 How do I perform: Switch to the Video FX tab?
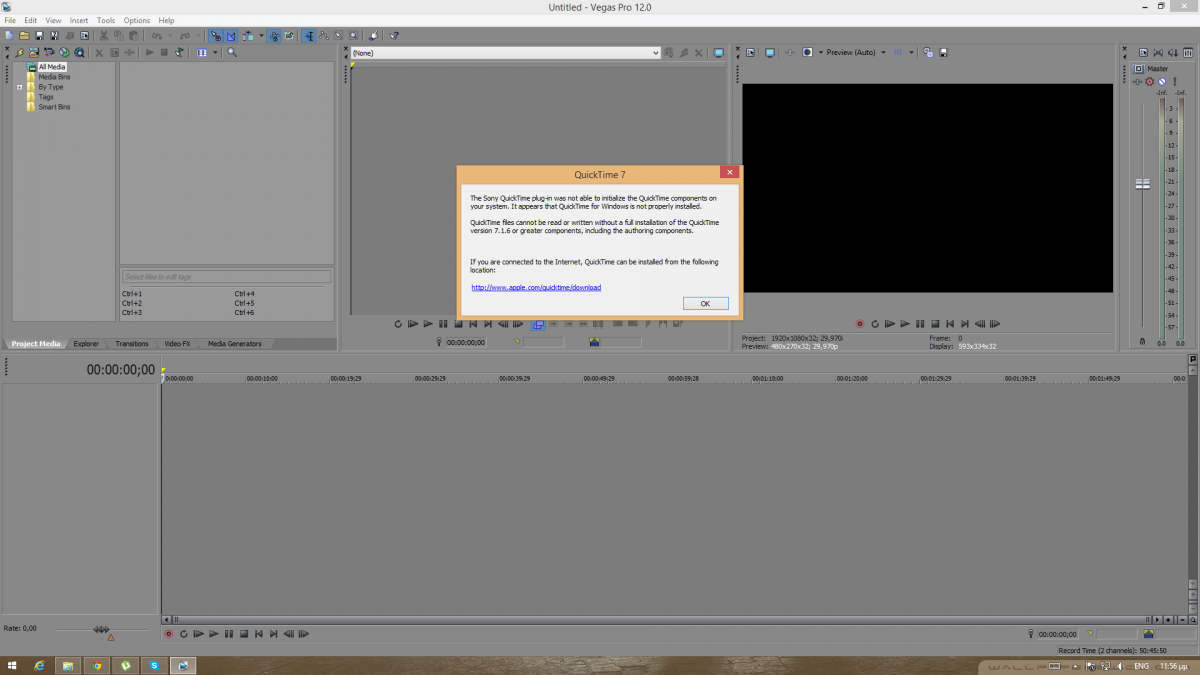[x=177, y=344]
